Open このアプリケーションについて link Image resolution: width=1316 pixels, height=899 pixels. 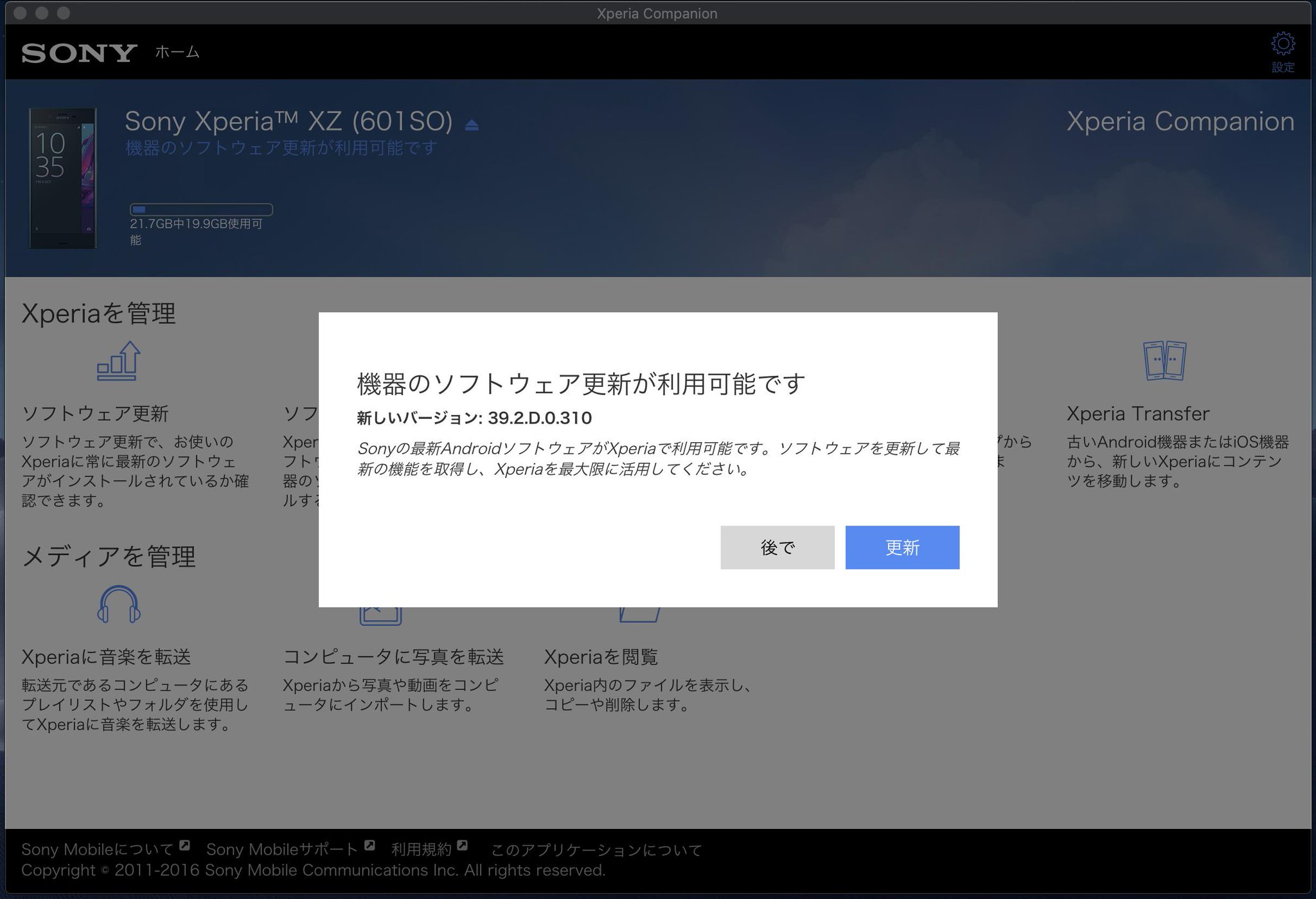tap(596, 850)
